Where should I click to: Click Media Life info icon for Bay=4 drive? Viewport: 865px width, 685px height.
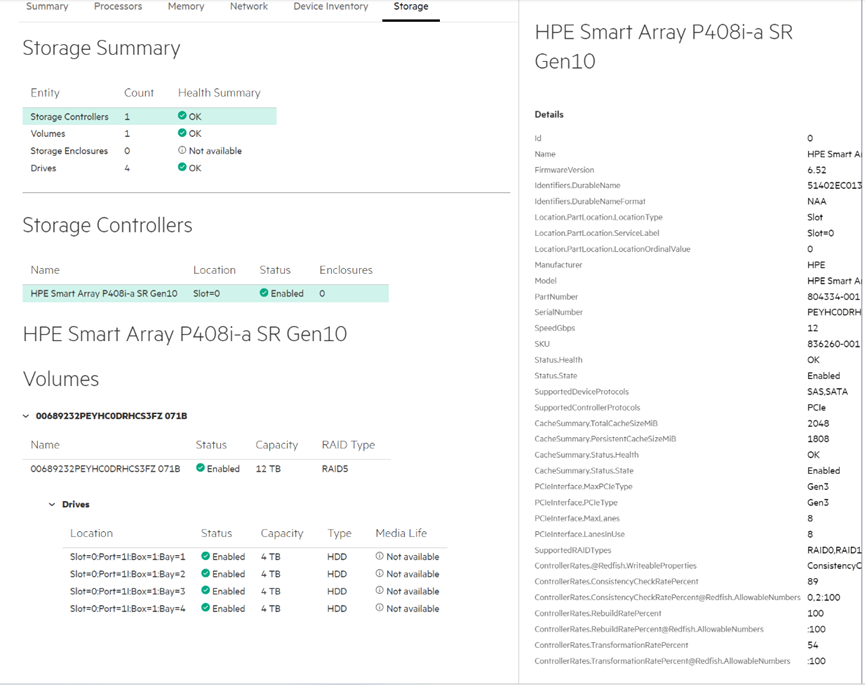click(380, 607)
